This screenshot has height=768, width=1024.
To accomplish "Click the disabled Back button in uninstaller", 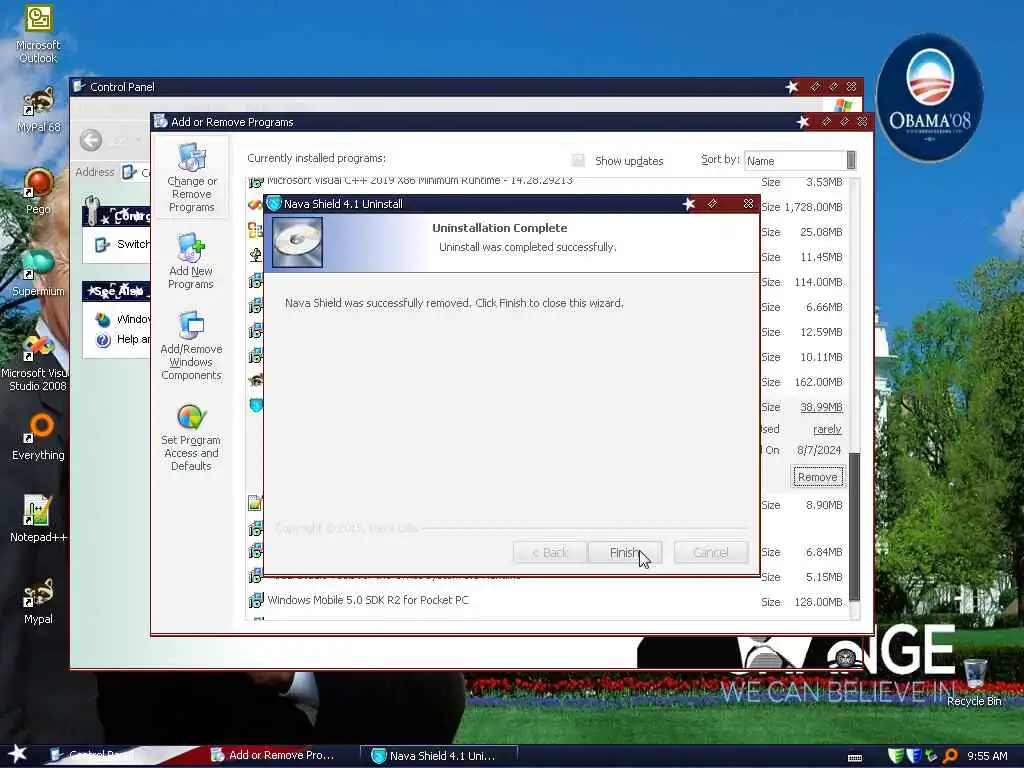I will coord(549,552).
